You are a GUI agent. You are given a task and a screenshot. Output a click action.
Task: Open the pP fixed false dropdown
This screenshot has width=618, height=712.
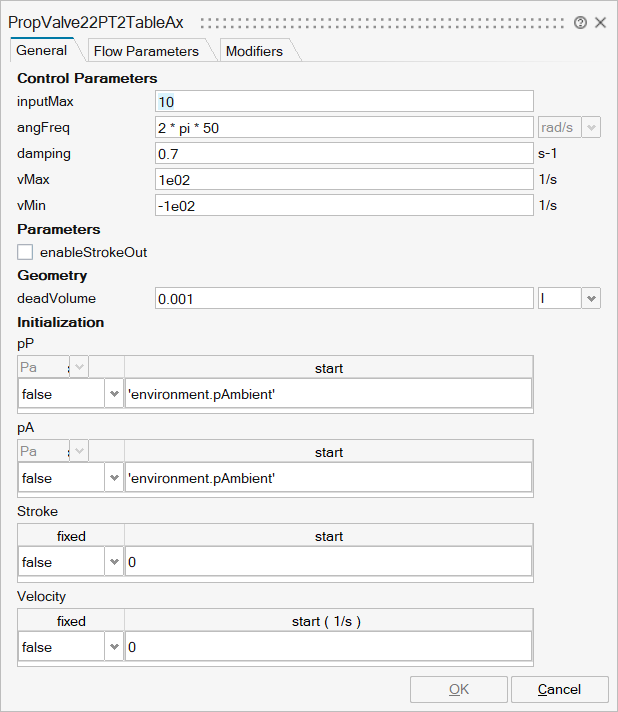point(113,394)
